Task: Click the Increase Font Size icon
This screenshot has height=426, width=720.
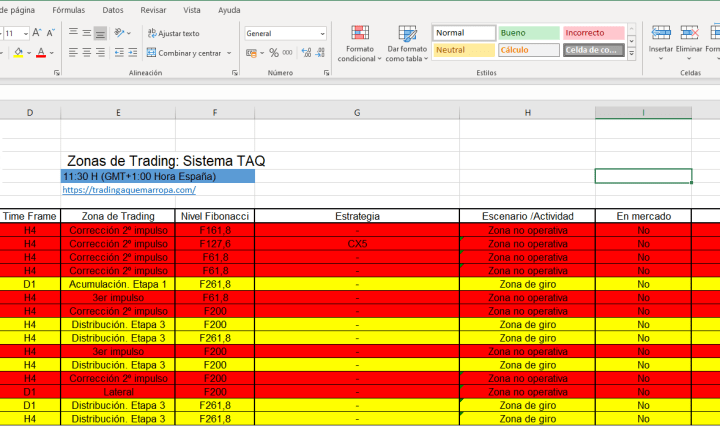Action: 37,33
